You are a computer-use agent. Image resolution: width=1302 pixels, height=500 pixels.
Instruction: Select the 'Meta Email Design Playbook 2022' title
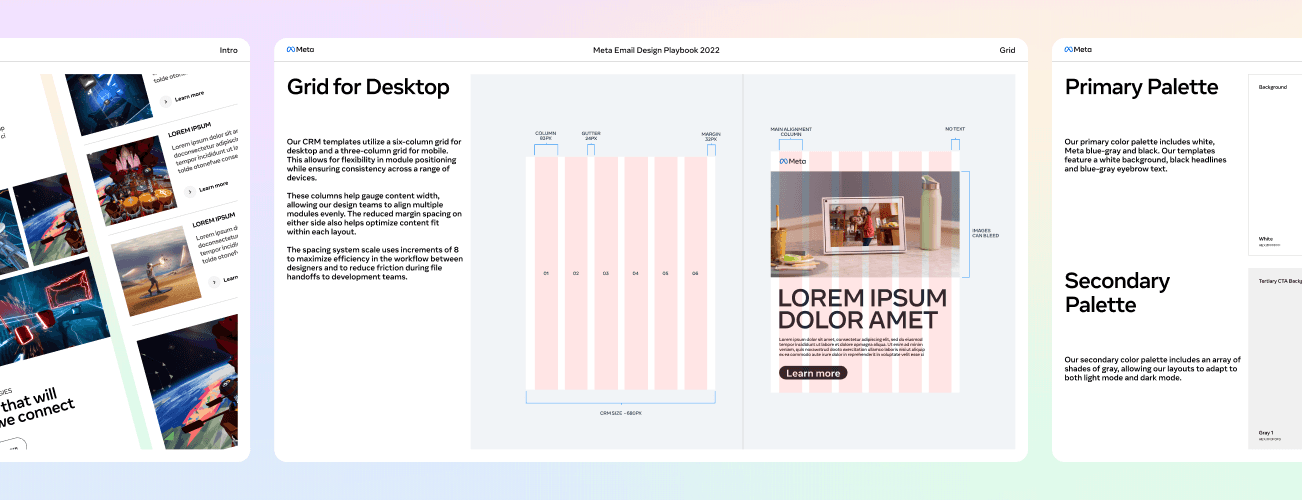tap(656, 49)
